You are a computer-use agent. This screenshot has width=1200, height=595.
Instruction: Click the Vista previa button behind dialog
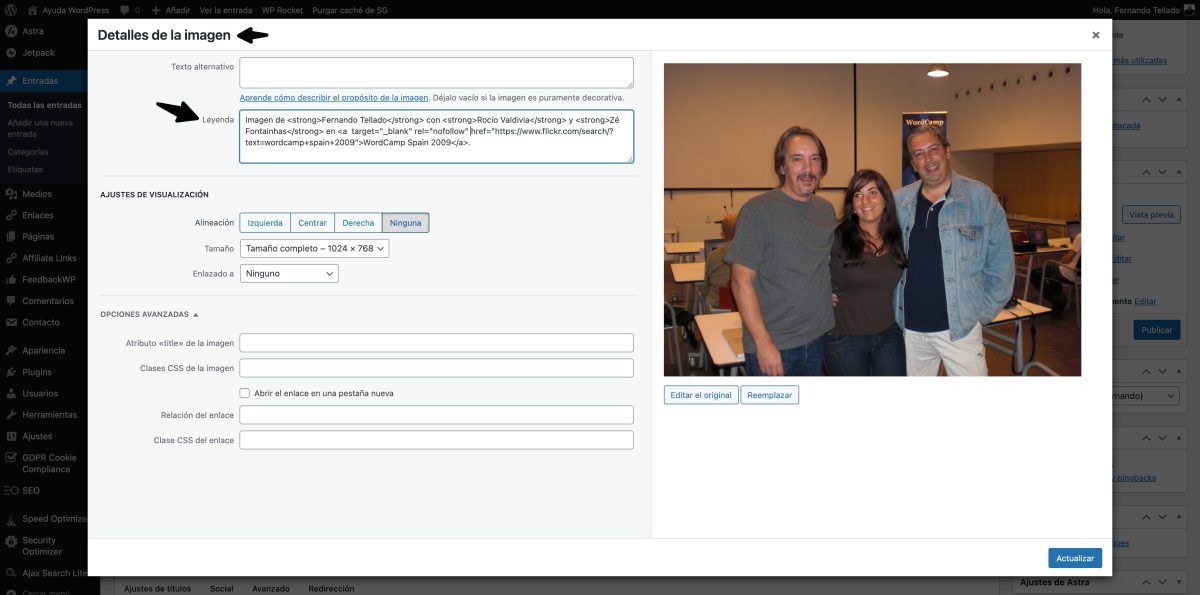coord(1150,215)
